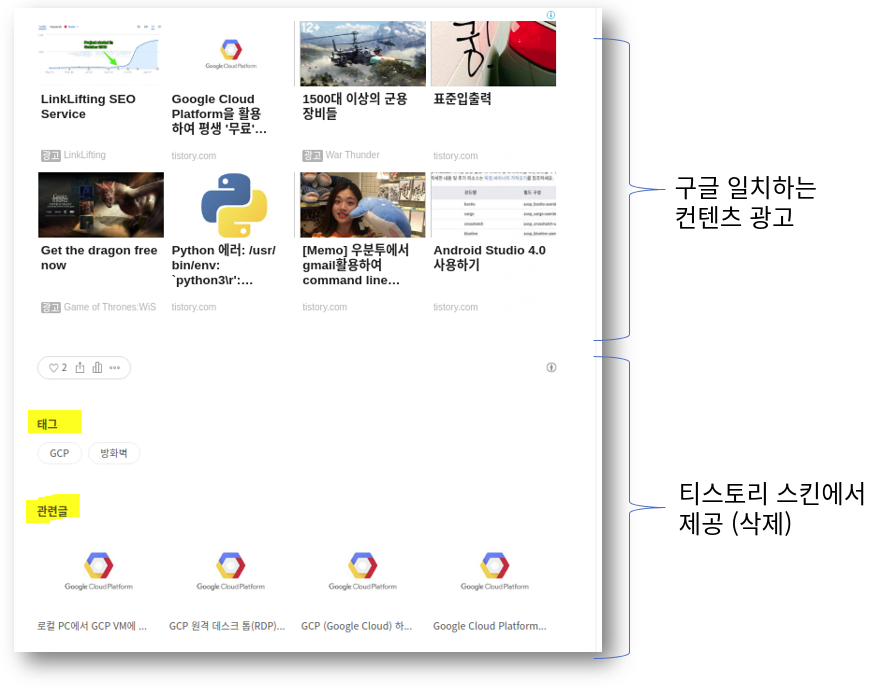Click GCP logo above 'Google Cloud Platform...' related post
This screenshot has width=895, height=689.
tap(494, 571)
